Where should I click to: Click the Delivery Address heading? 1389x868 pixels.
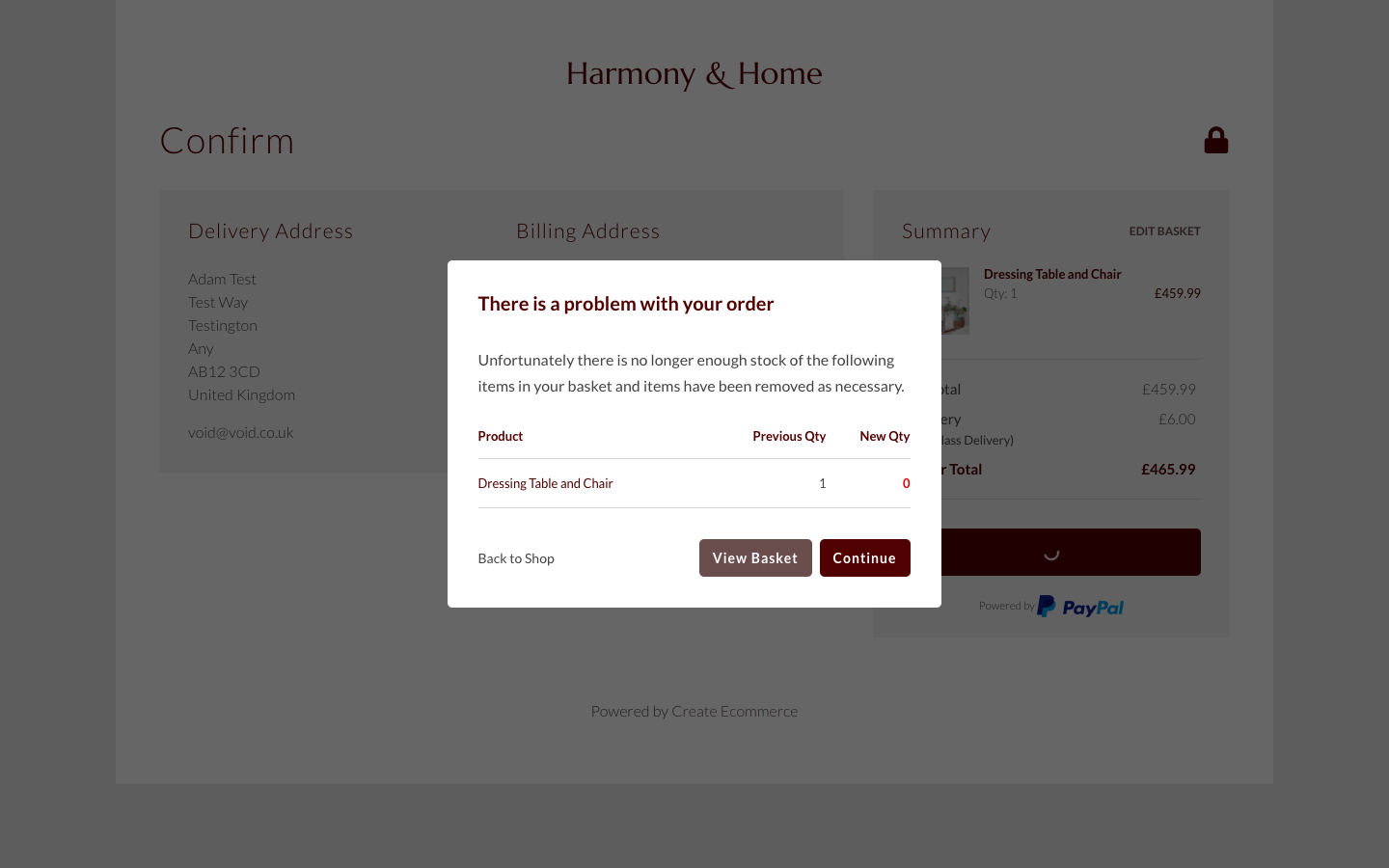pos(271,231)
